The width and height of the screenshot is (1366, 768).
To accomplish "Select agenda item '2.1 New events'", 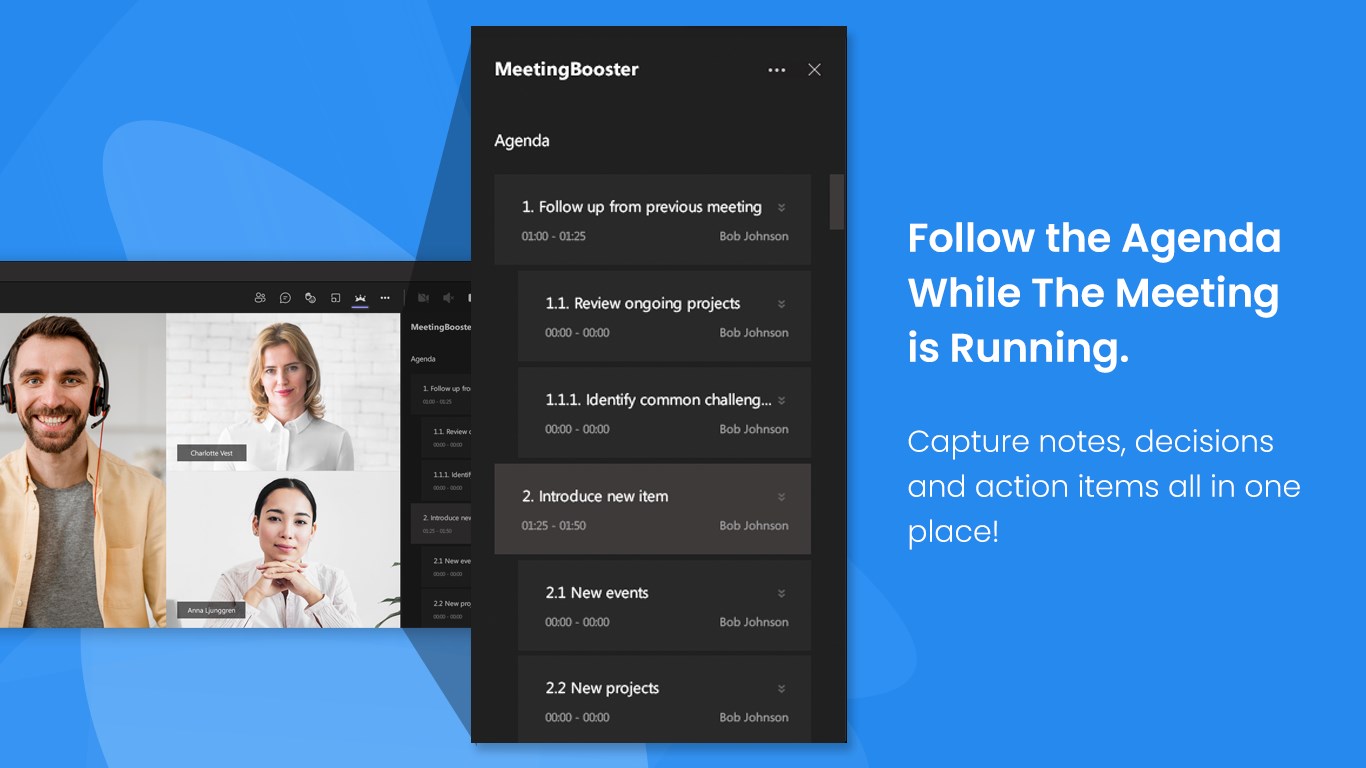I will (x=664, y=605).
